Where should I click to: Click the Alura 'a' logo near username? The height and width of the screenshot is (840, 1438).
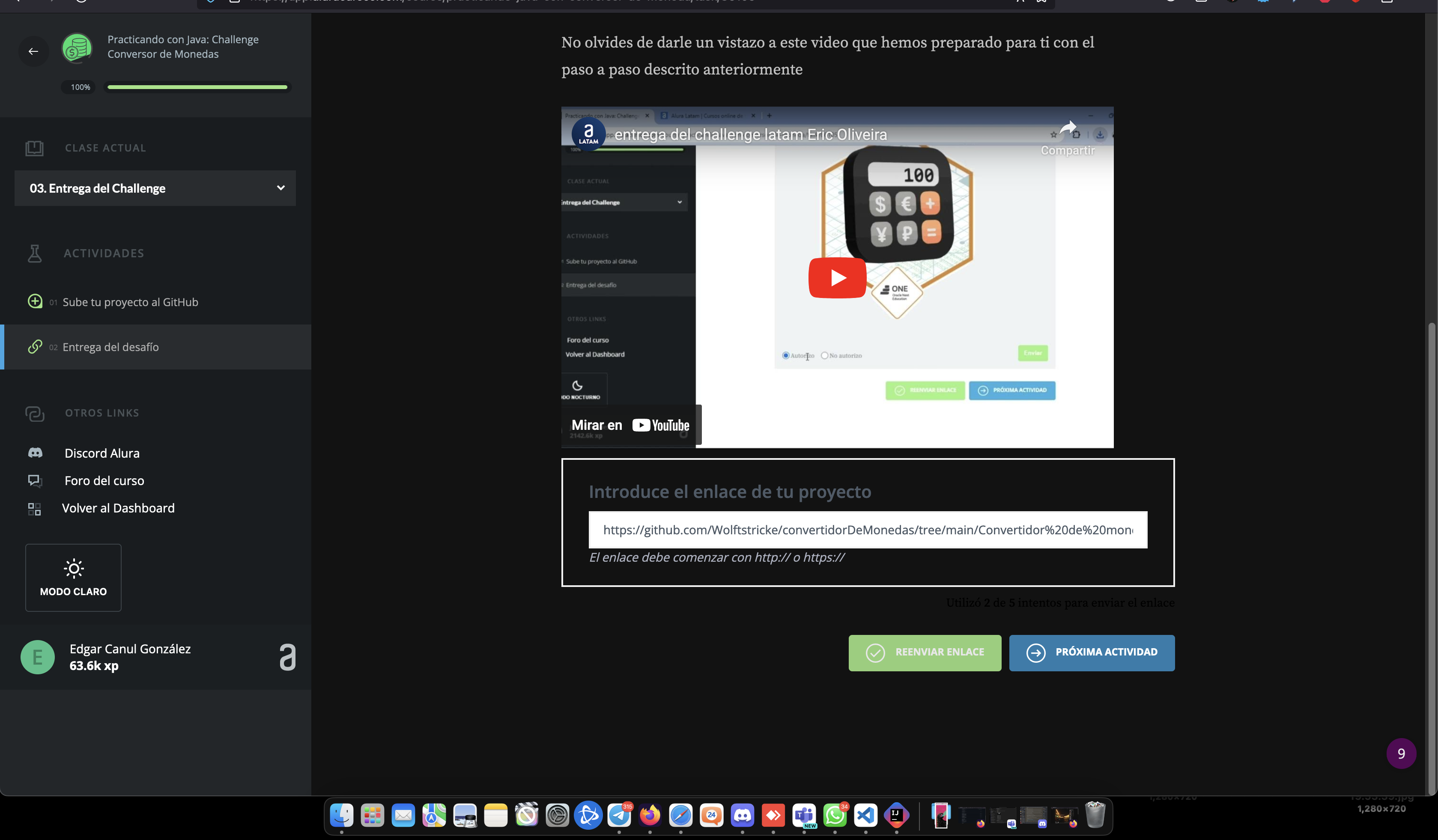click(x=288, y=657)
